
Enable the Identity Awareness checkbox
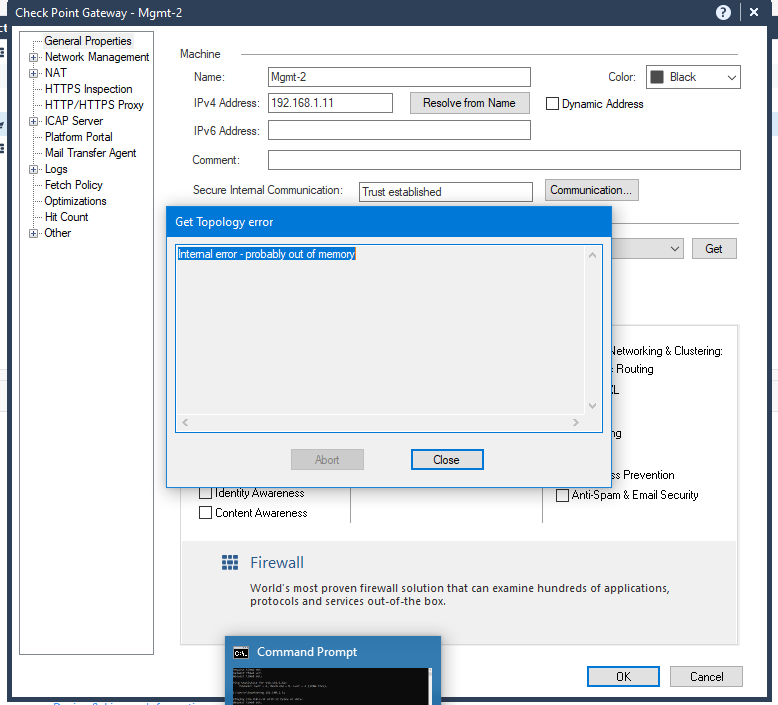[x=205, y=493]
